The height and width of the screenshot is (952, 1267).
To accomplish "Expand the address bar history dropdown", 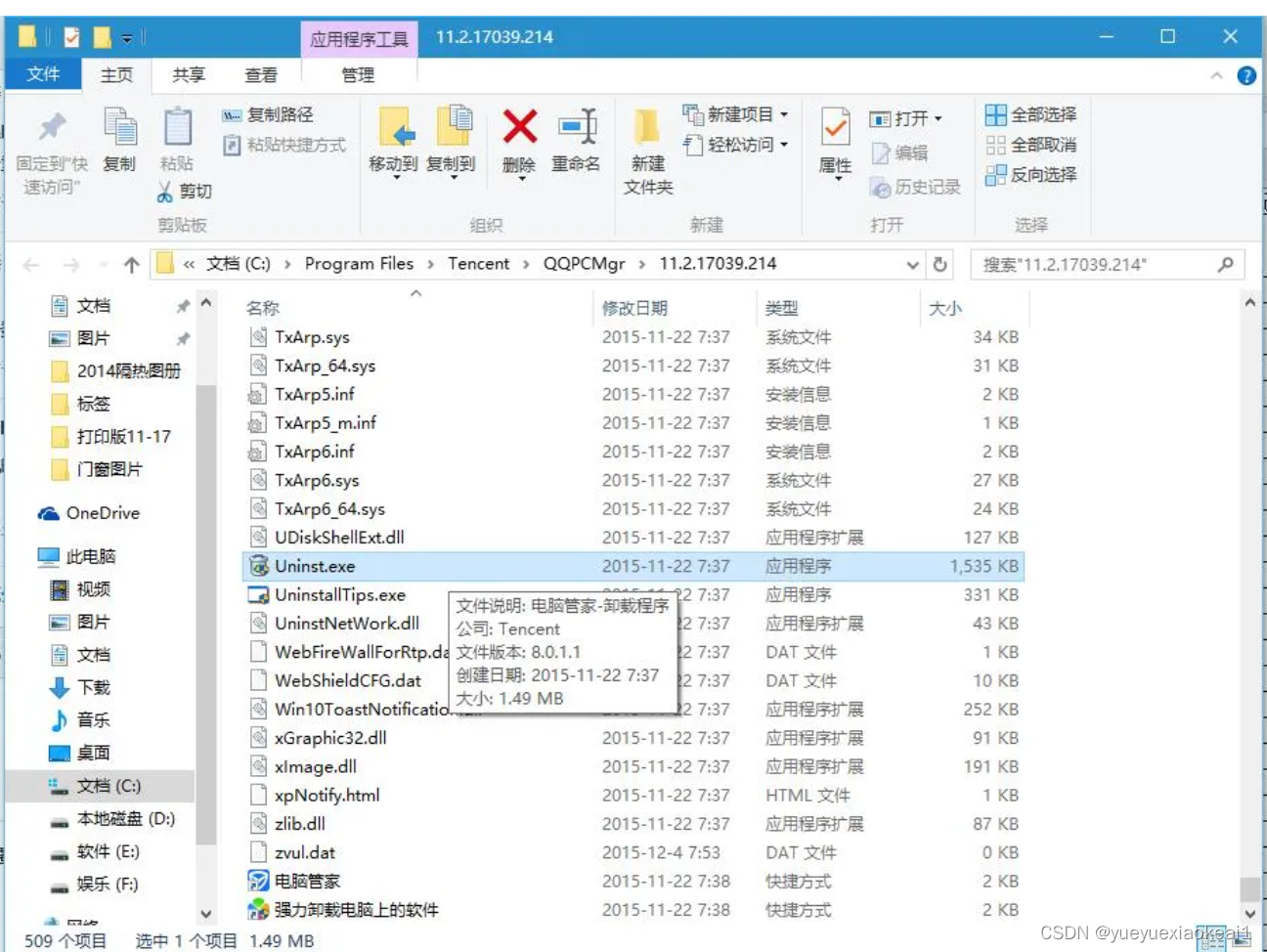I will (911, 265).
